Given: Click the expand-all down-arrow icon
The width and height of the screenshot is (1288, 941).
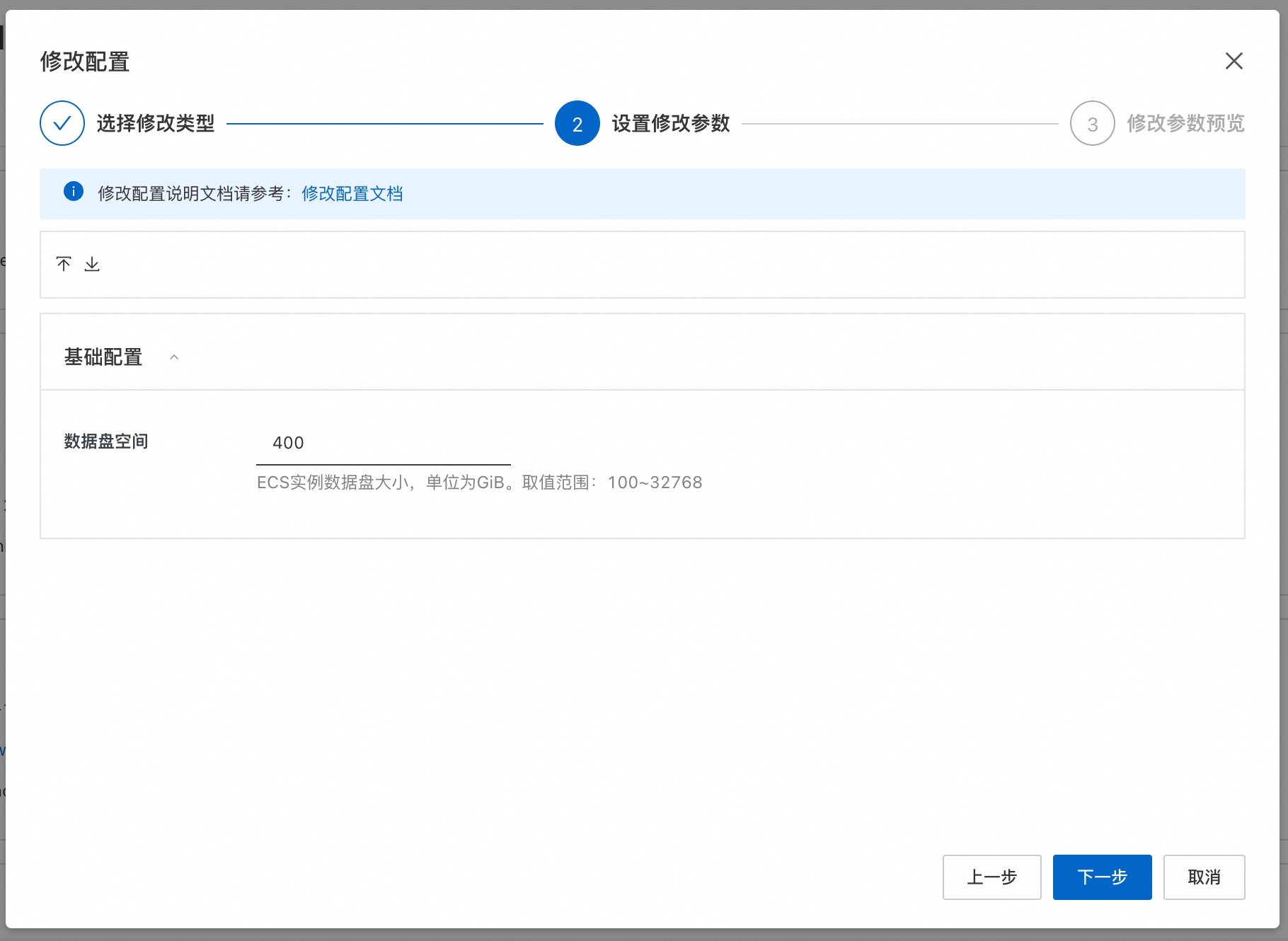Looking at the screenshot, I should [92, 265].
